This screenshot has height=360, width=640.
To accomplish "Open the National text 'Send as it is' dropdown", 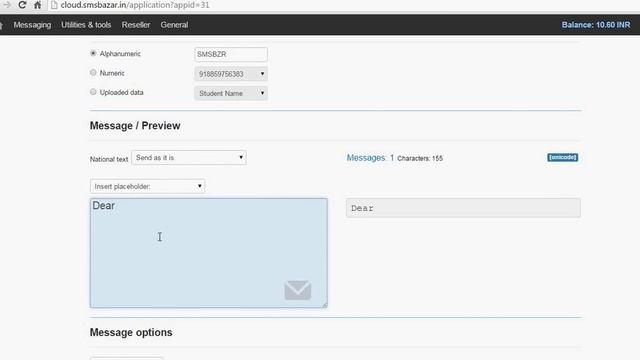I will click(x=189, y=158).
